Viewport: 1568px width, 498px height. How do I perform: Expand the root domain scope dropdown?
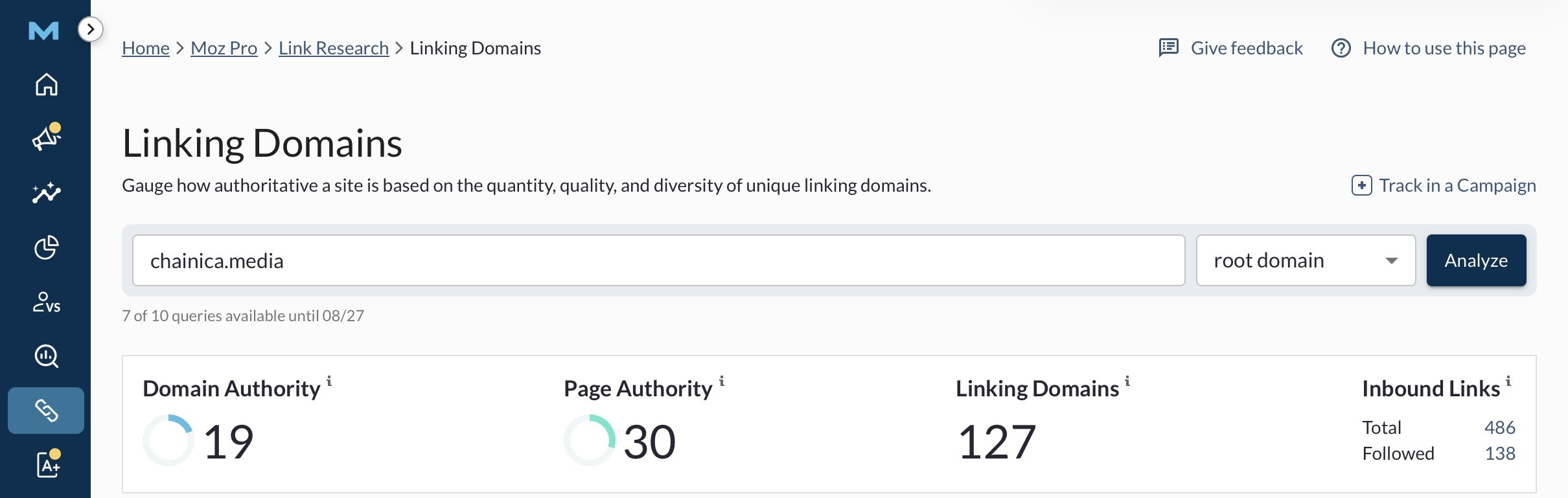1306,260
